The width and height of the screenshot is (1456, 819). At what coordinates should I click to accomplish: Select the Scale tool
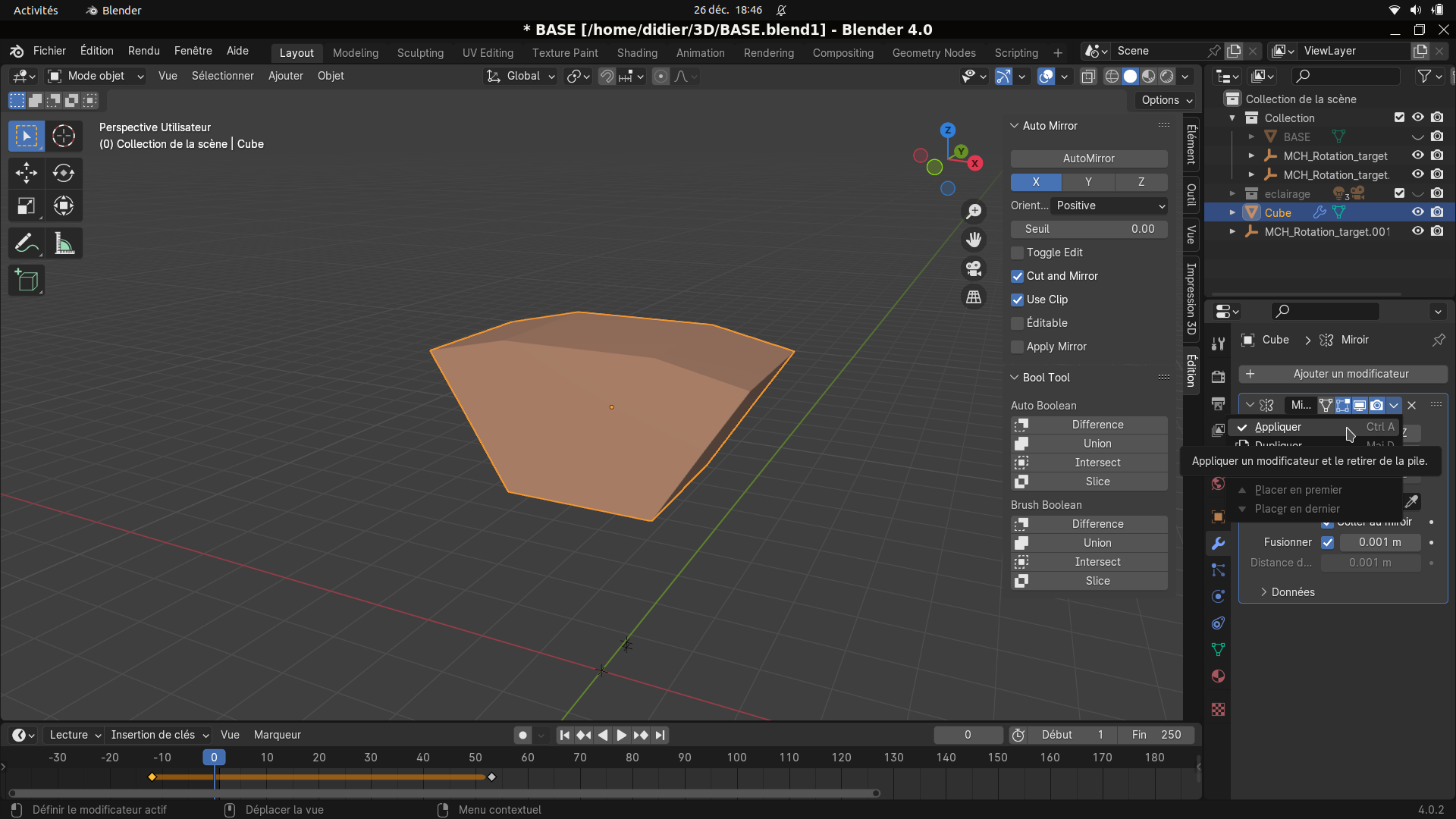[26, 206]
